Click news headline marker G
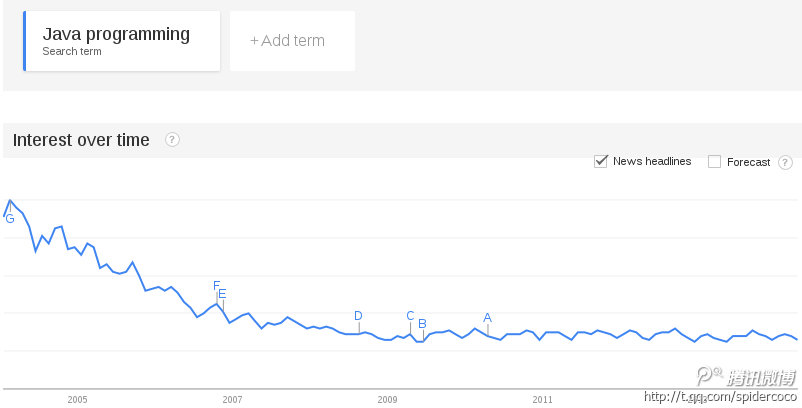This screenshot has height=408, width=802. 10,219
